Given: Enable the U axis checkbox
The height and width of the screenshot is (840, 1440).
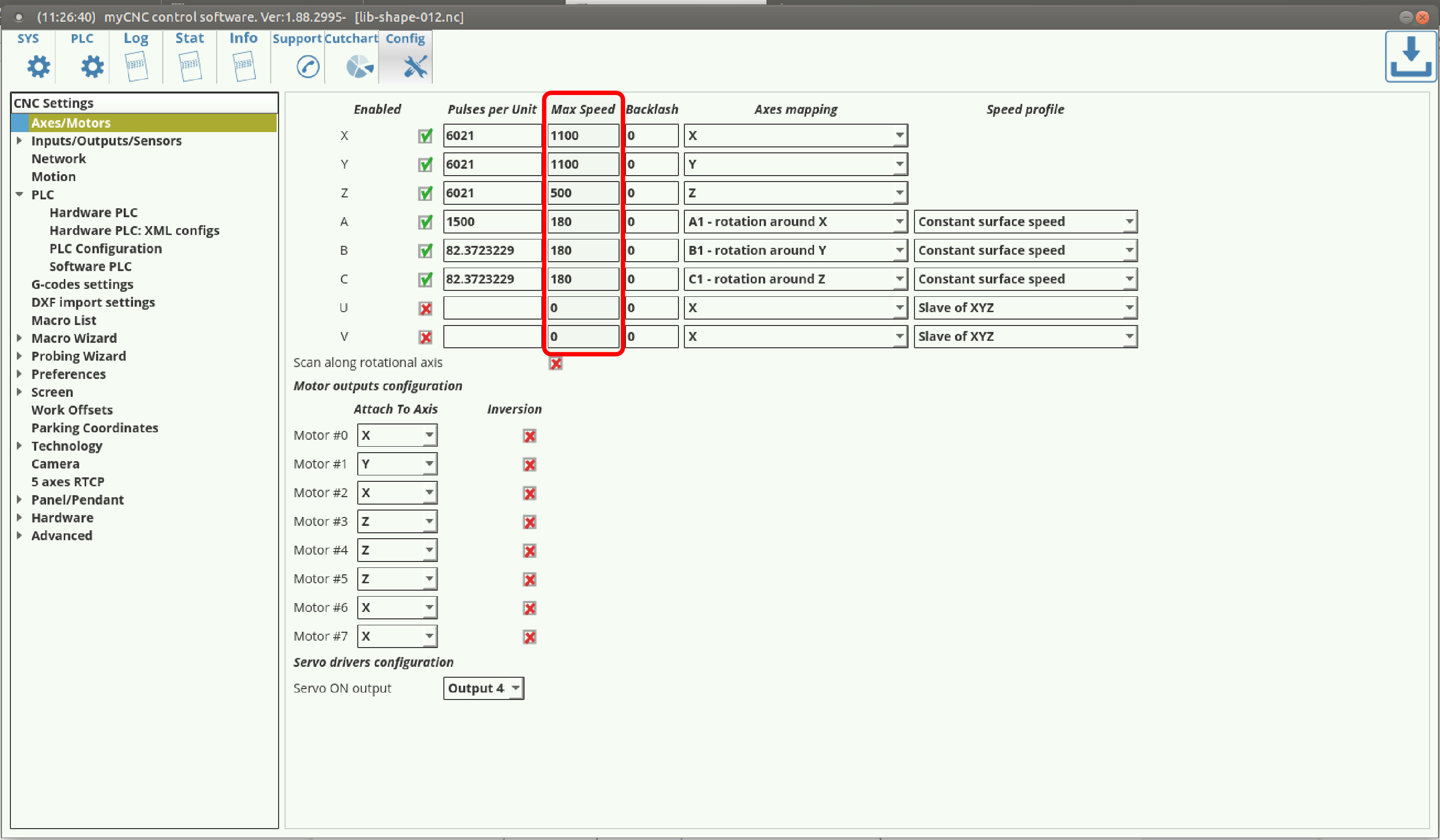Looking at the screenshot, I should [425, 309].
